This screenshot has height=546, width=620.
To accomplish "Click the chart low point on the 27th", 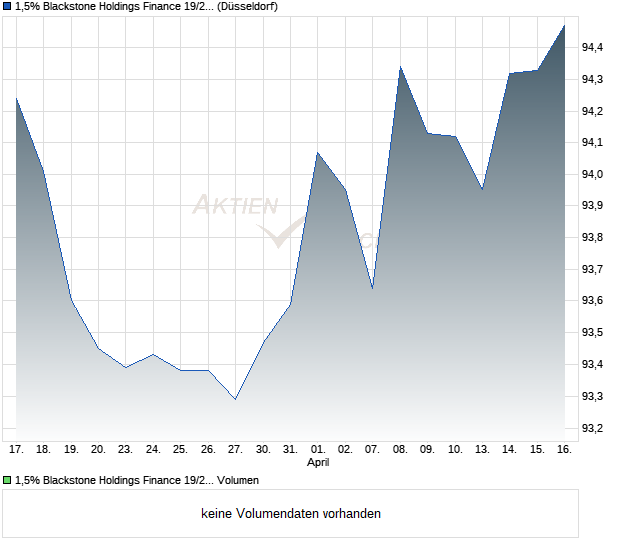I will pos(235,399).
